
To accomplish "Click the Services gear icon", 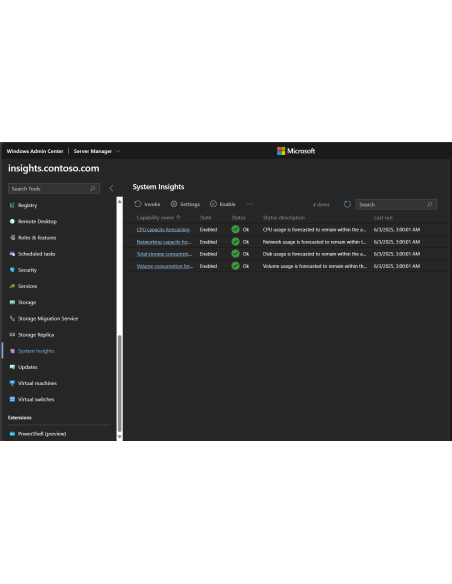I will coord(12,286).
